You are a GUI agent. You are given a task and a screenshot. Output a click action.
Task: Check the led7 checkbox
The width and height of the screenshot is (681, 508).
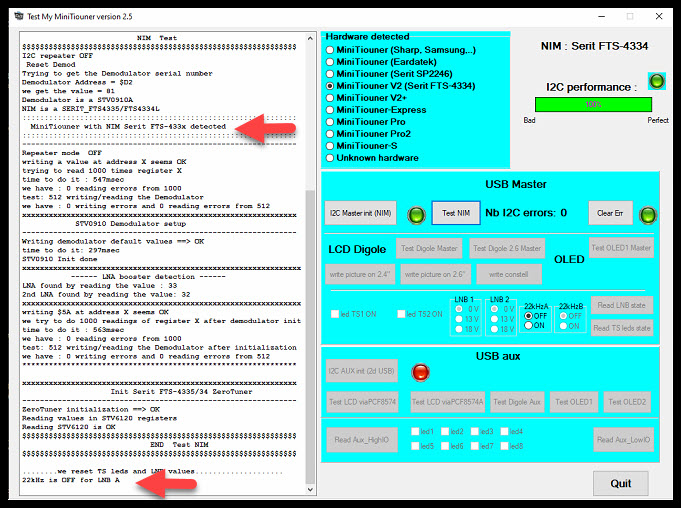(x=475, y=446)
